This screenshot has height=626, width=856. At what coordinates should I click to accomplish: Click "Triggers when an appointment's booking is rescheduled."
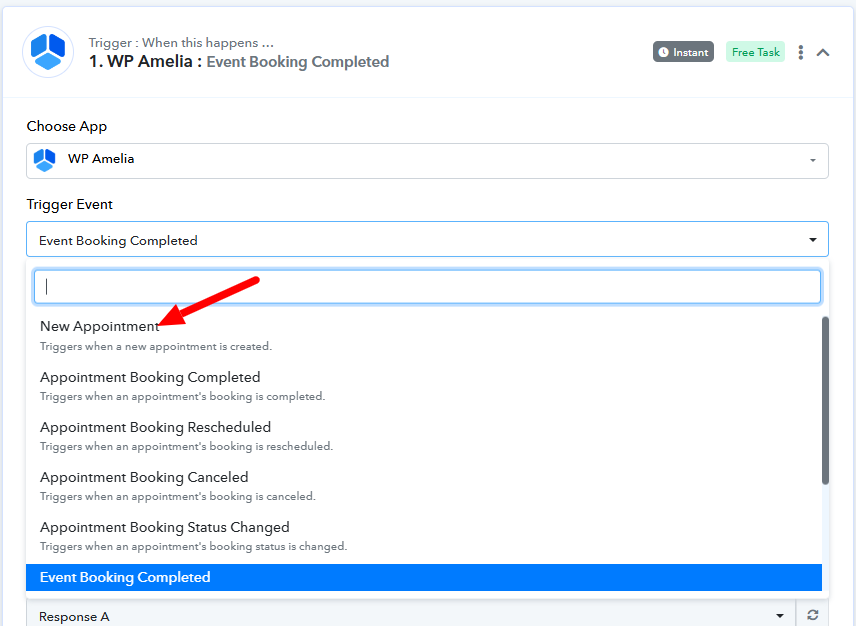click(186, 446)
